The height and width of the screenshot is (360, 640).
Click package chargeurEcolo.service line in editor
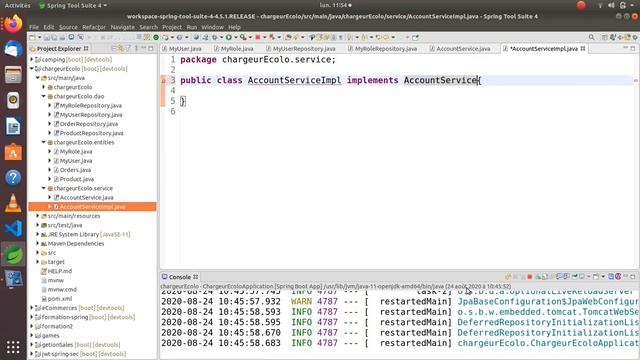[x=258, y=60]
